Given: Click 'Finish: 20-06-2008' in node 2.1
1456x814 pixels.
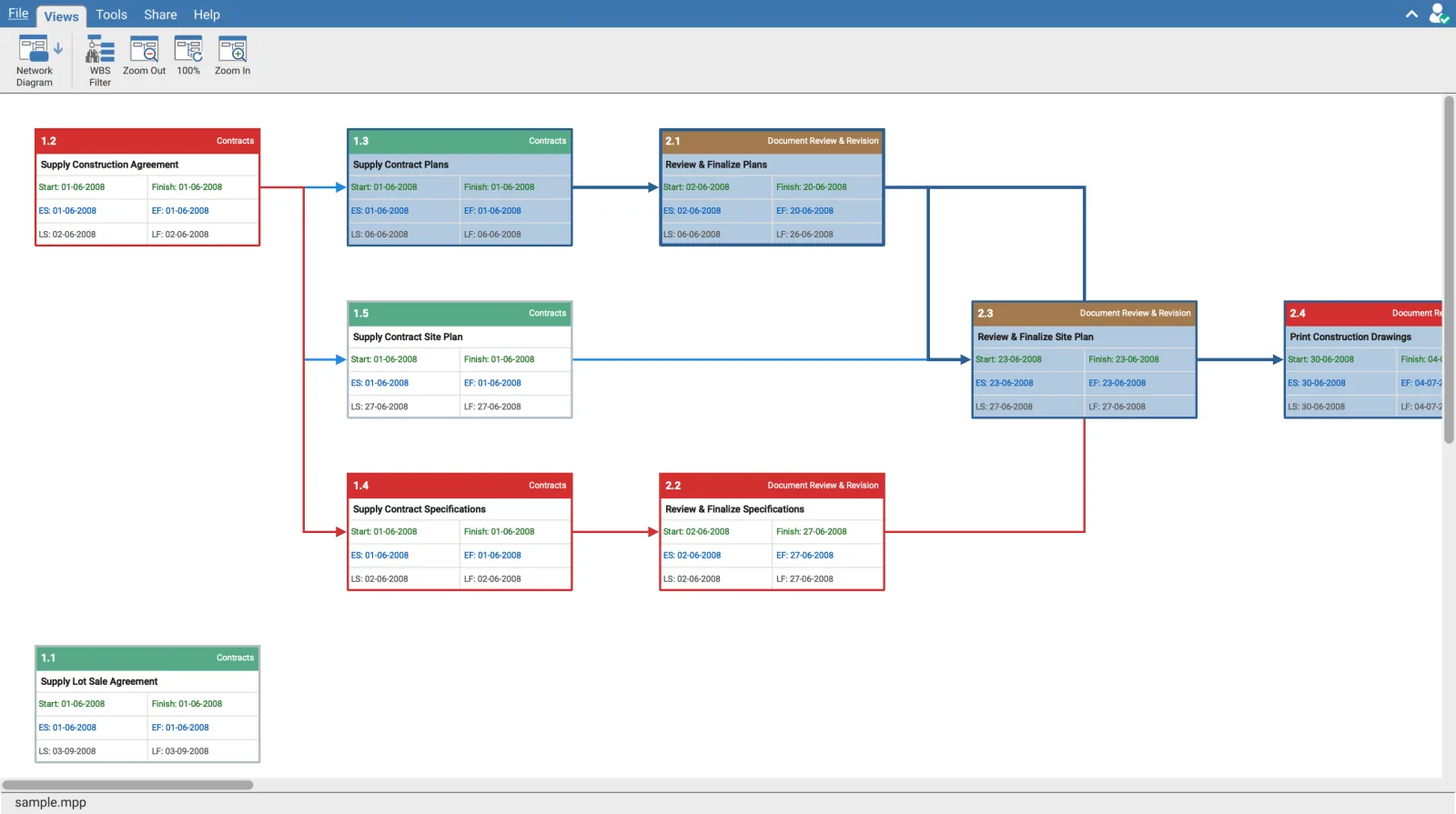Looking at the screenshot, I should click(811, 187).
